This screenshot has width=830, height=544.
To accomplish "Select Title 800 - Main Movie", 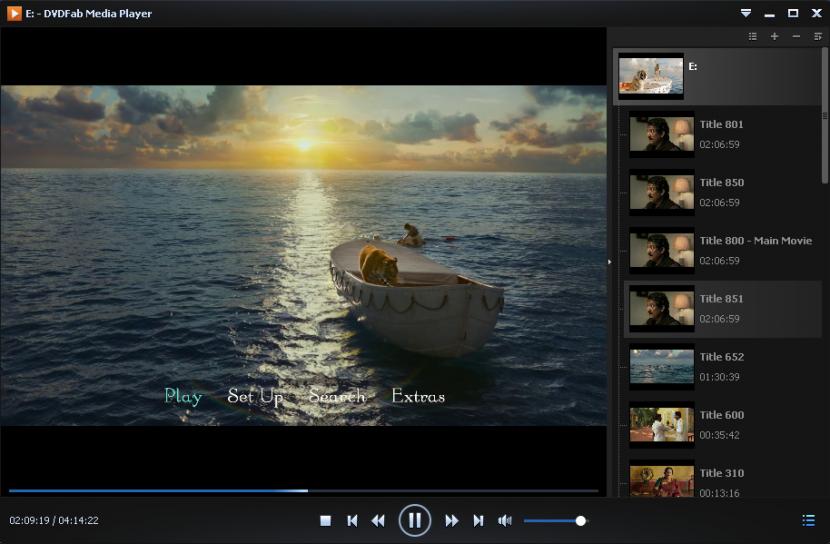I will [x=723, y=250].
